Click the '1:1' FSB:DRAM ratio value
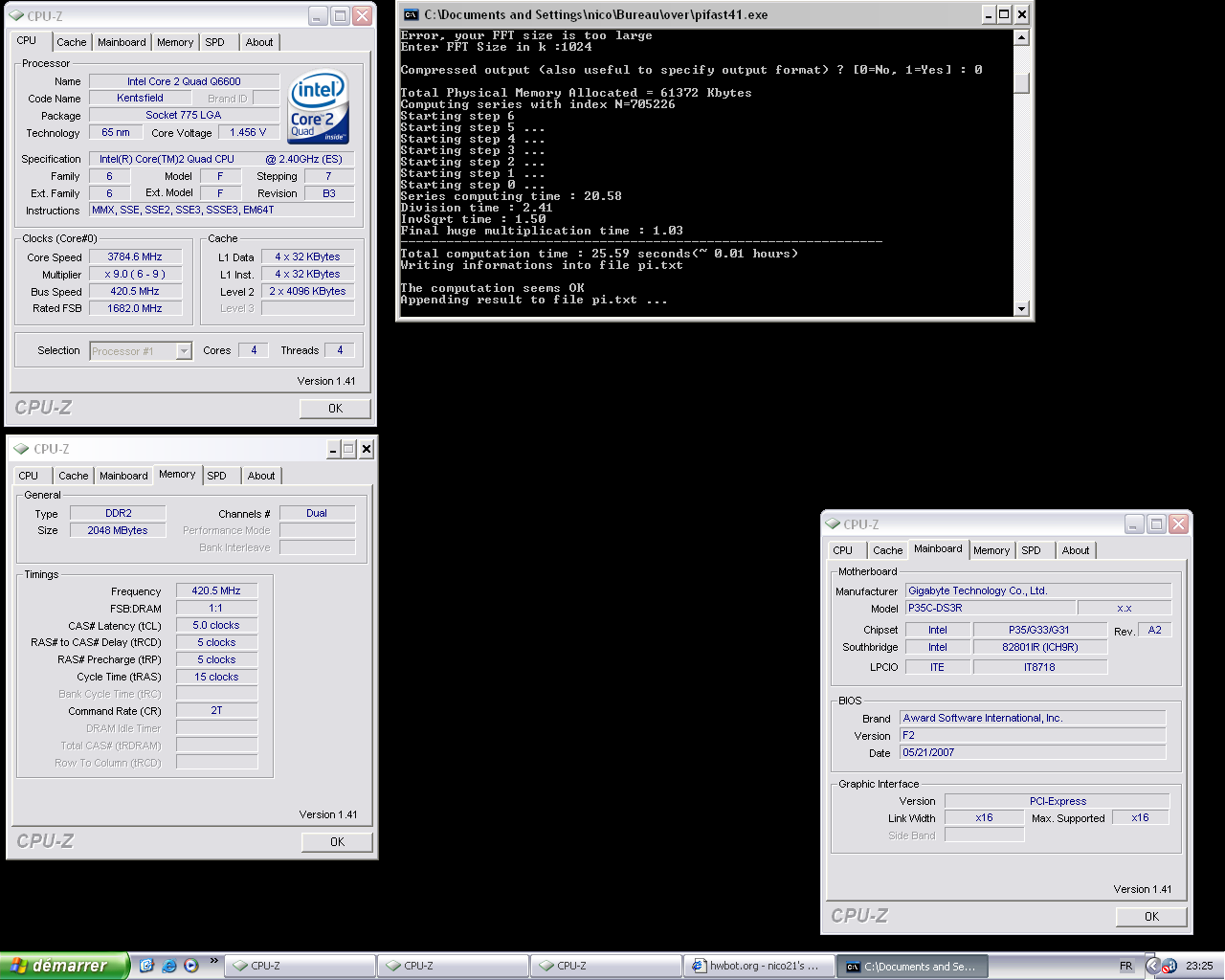 point(216,608)
